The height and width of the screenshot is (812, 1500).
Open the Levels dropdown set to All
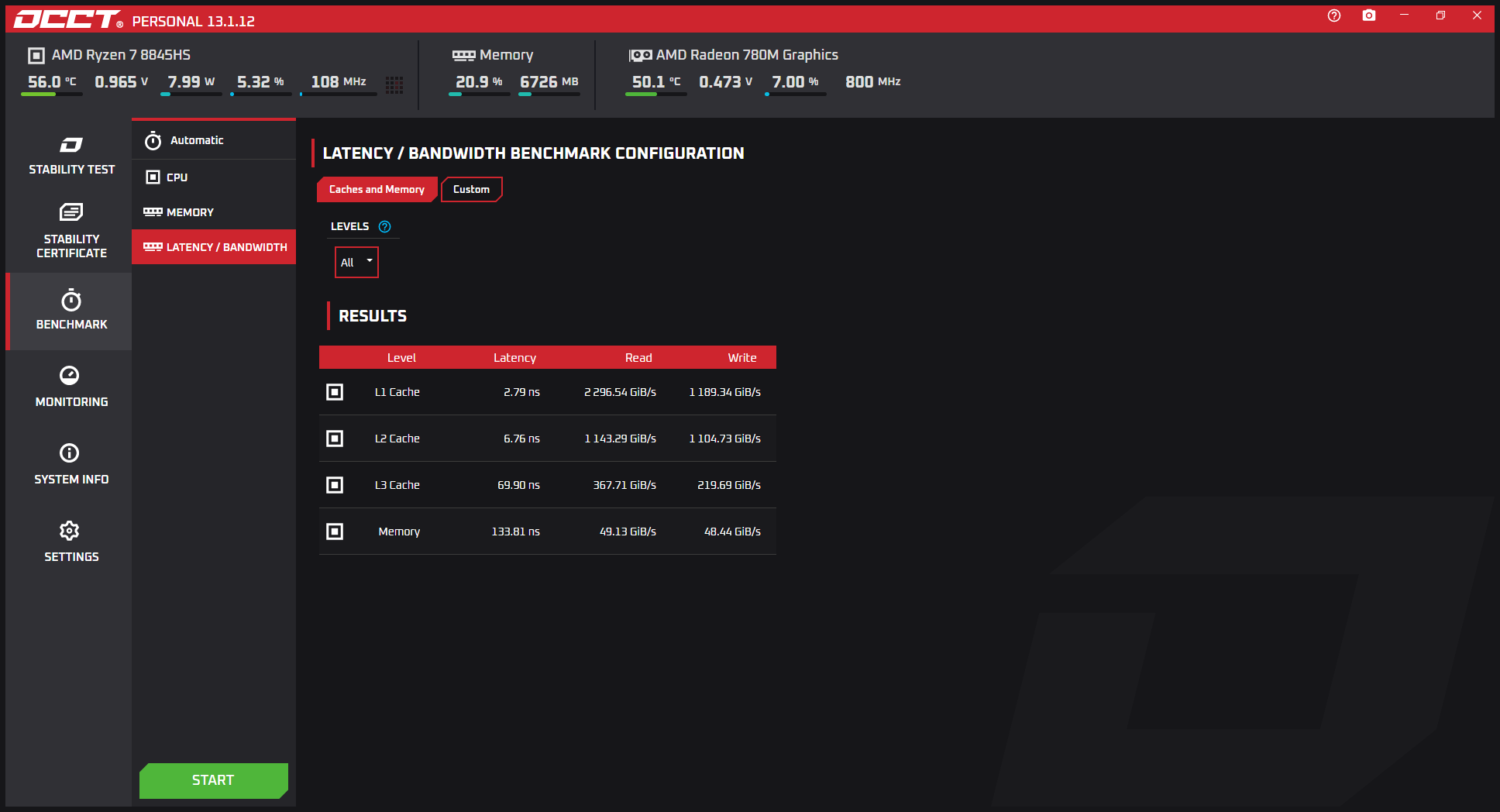tap(356, 262)
